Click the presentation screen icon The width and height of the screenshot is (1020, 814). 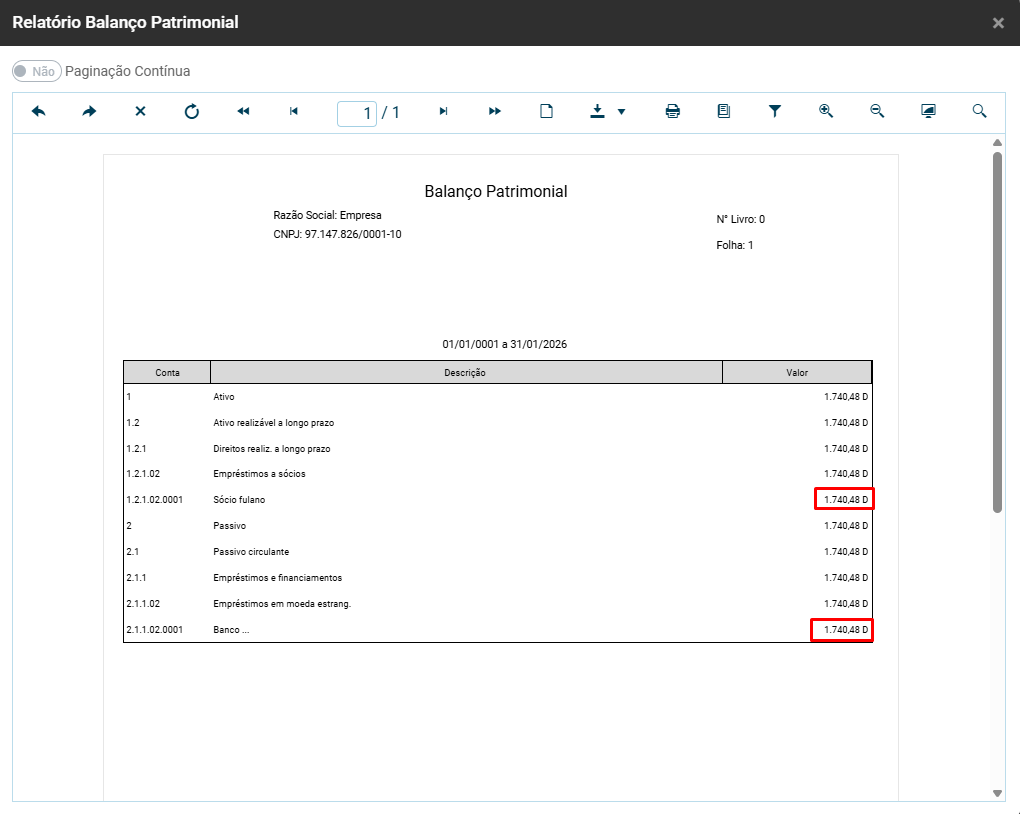point(928,111)
